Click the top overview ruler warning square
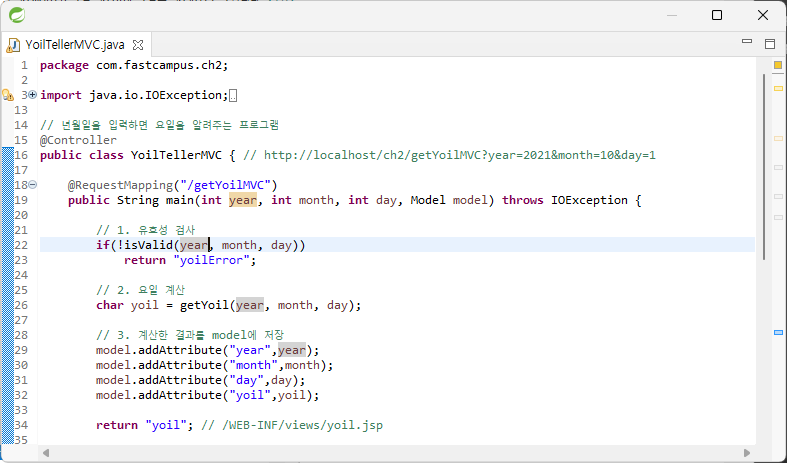Viewport: 787px width, 463px height. click(x=778, y=65)
